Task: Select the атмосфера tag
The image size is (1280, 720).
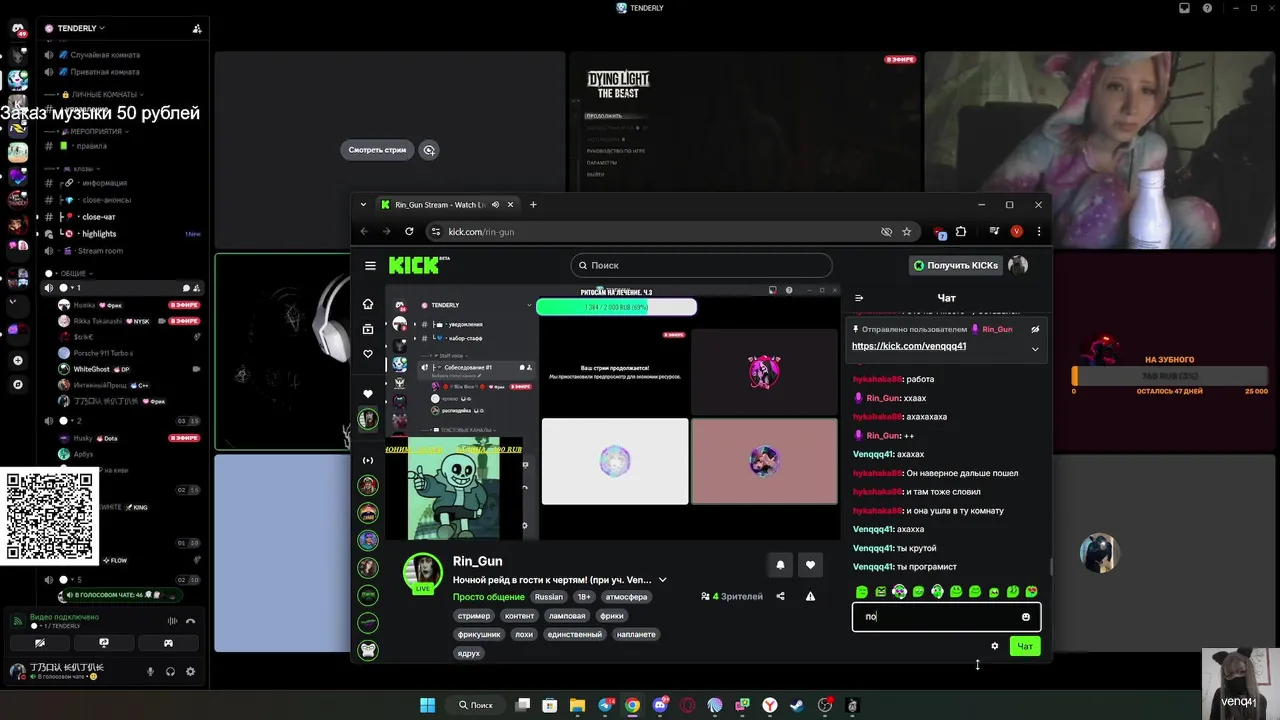Action: (626, 597)
